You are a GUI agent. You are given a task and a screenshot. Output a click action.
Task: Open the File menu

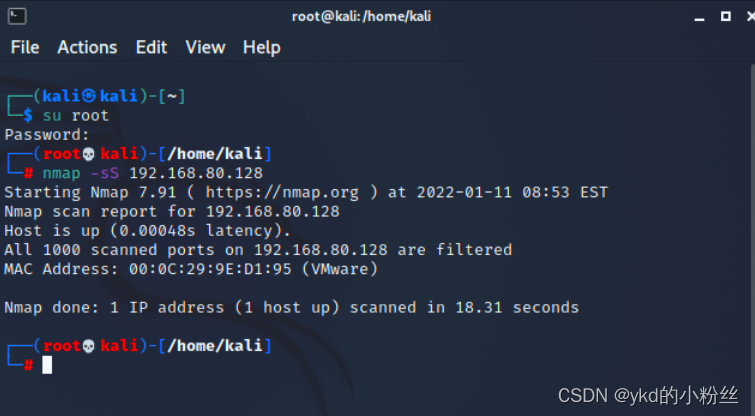25,48
